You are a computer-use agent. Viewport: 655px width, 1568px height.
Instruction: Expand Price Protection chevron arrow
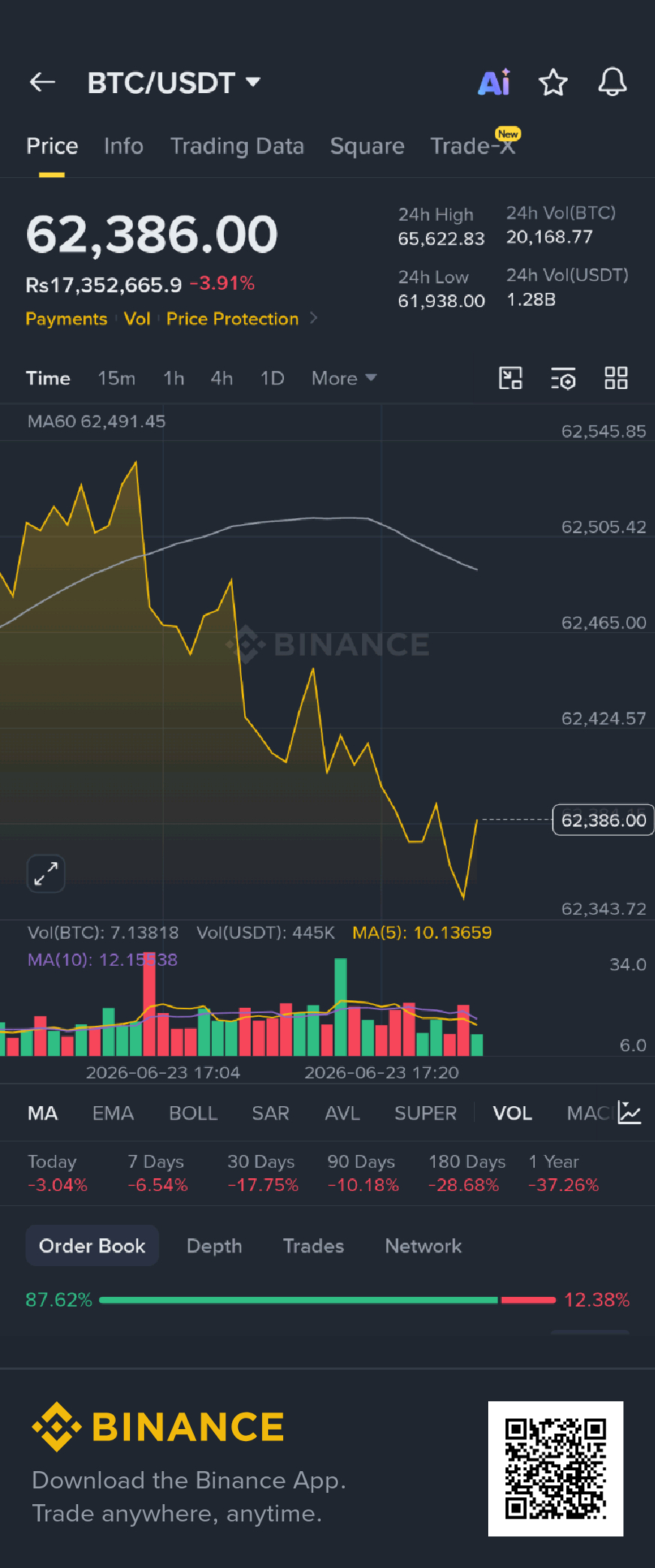314,318
